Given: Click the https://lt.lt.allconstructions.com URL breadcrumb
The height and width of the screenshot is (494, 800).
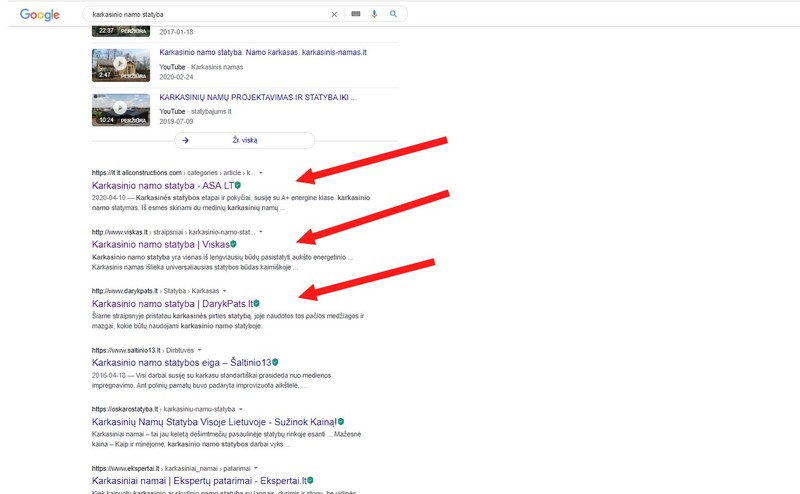Looking at the screenshot, I should tap(173, 172).
